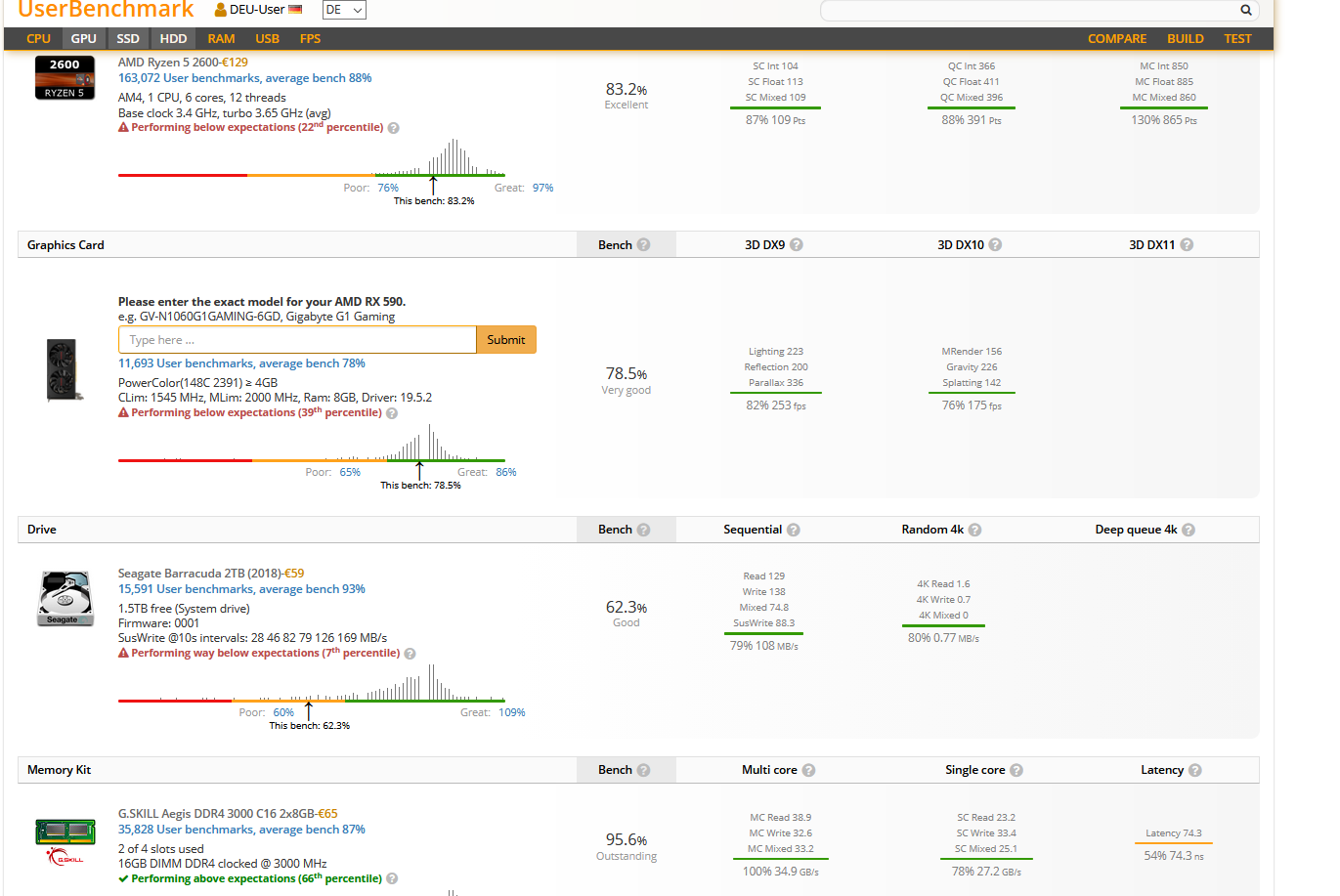1340x896 pixels.
Task: Click memory bench score 95.6%
Action: point(626,839)
